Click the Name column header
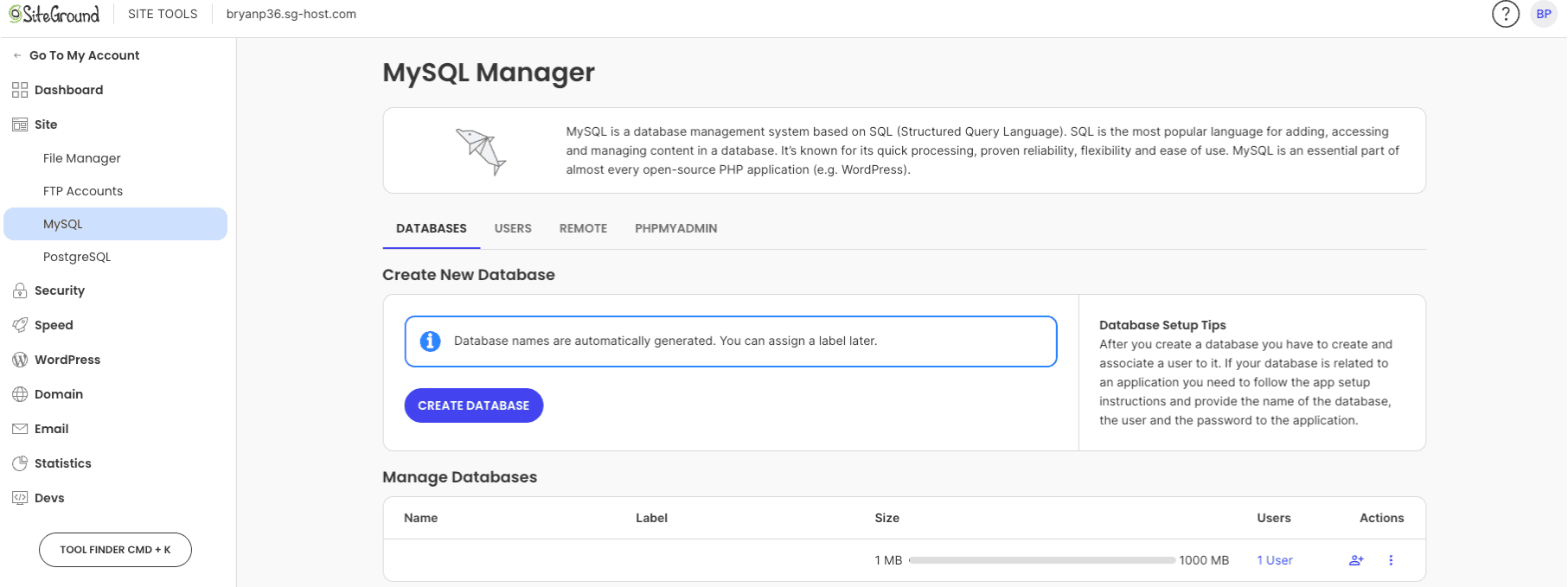The image size is (1568, 587). pyautogui.click(x=421, y=518)
